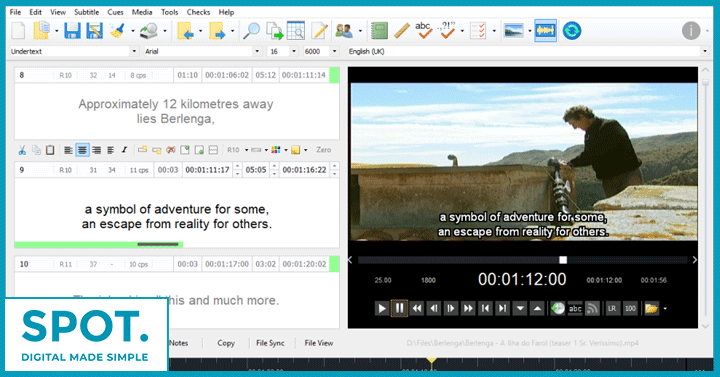The height and width of the screenshot is (377, 720).
Task: Click the Zero button
Action: (323, 150)
